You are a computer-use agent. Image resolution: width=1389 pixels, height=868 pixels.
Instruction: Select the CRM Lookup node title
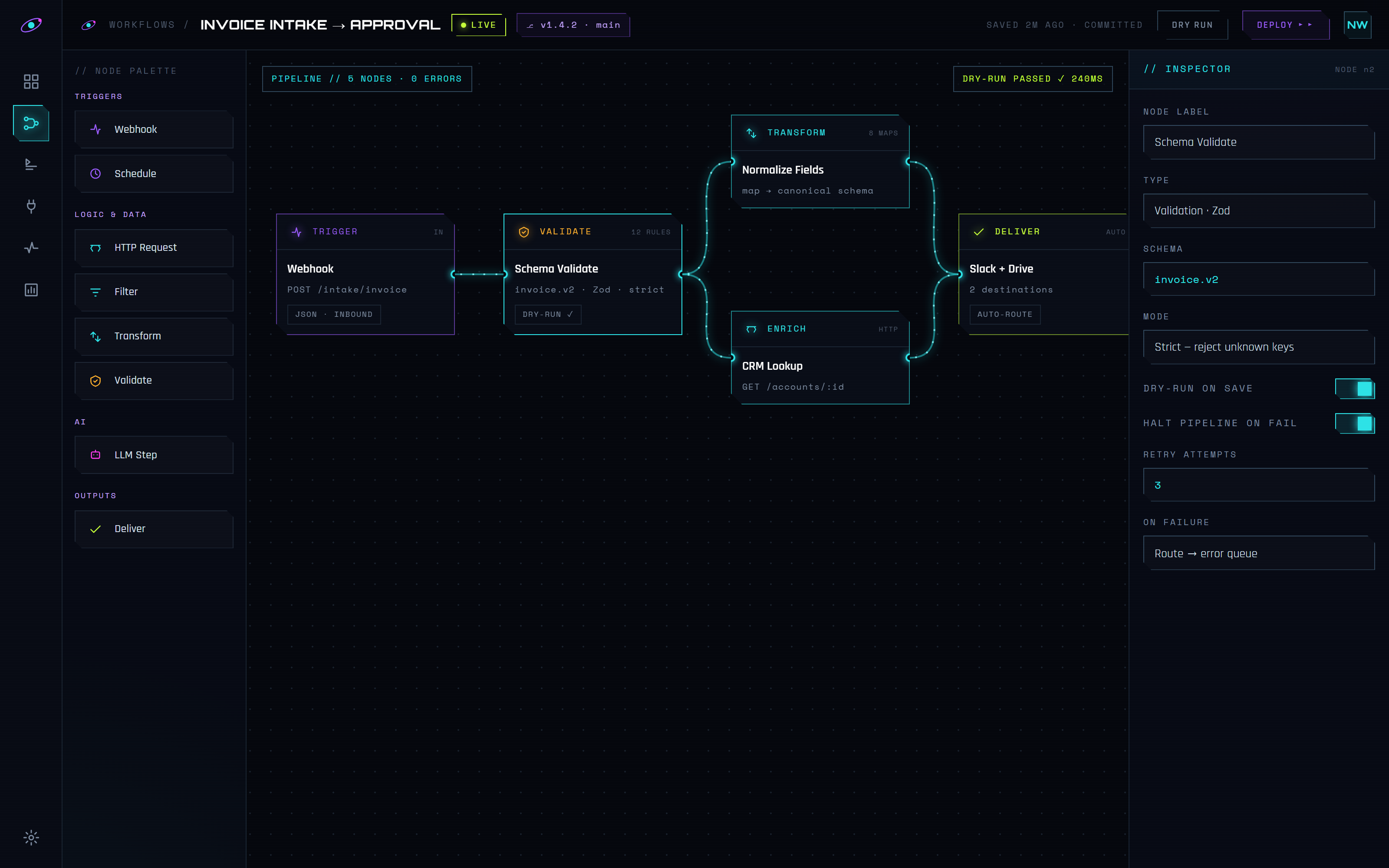click(x=772, y=366)
